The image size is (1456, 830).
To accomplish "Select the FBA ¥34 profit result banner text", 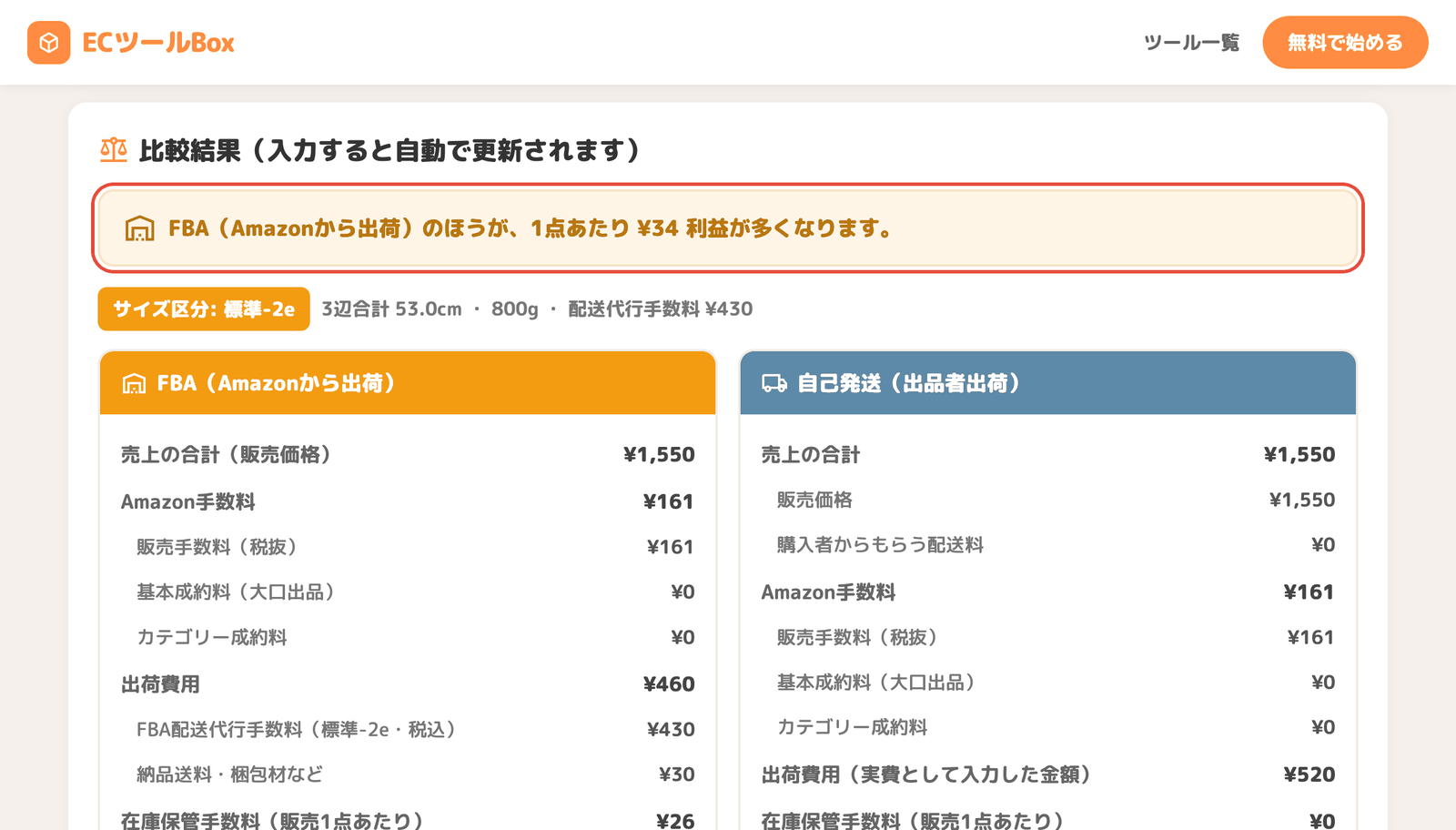I will pos(531,228).
